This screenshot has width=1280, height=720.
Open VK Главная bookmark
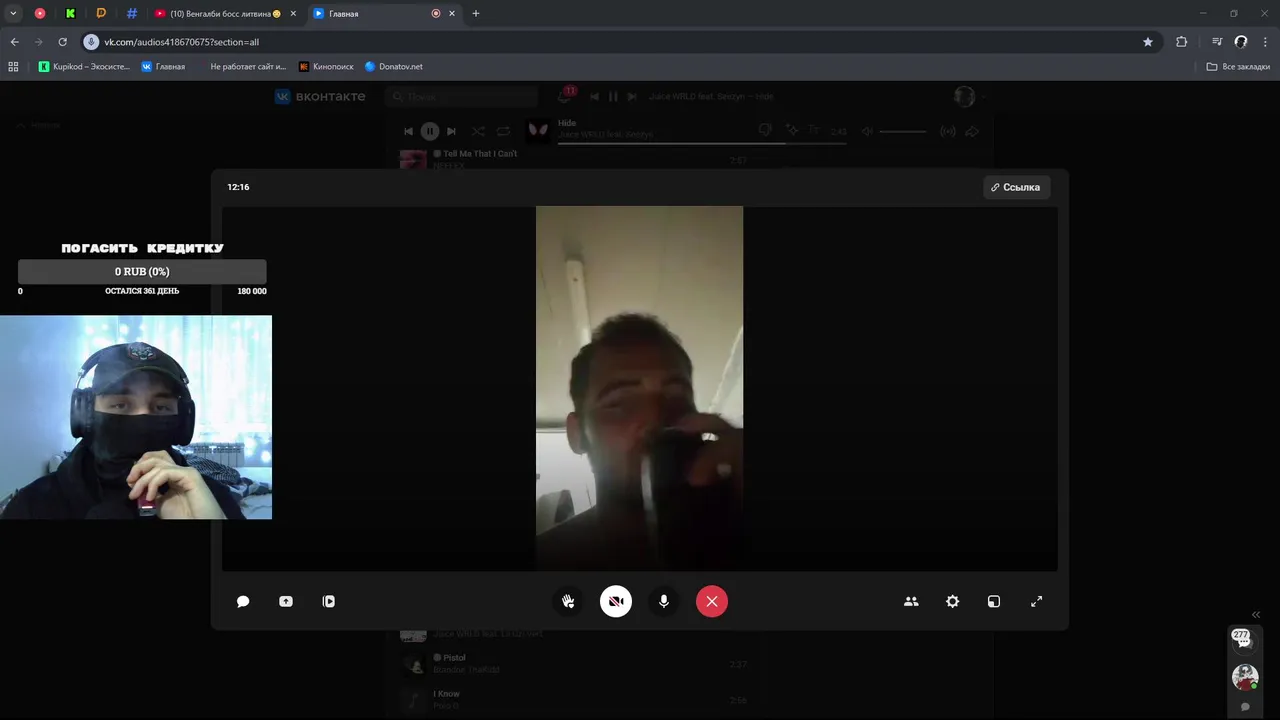[163, 66]
